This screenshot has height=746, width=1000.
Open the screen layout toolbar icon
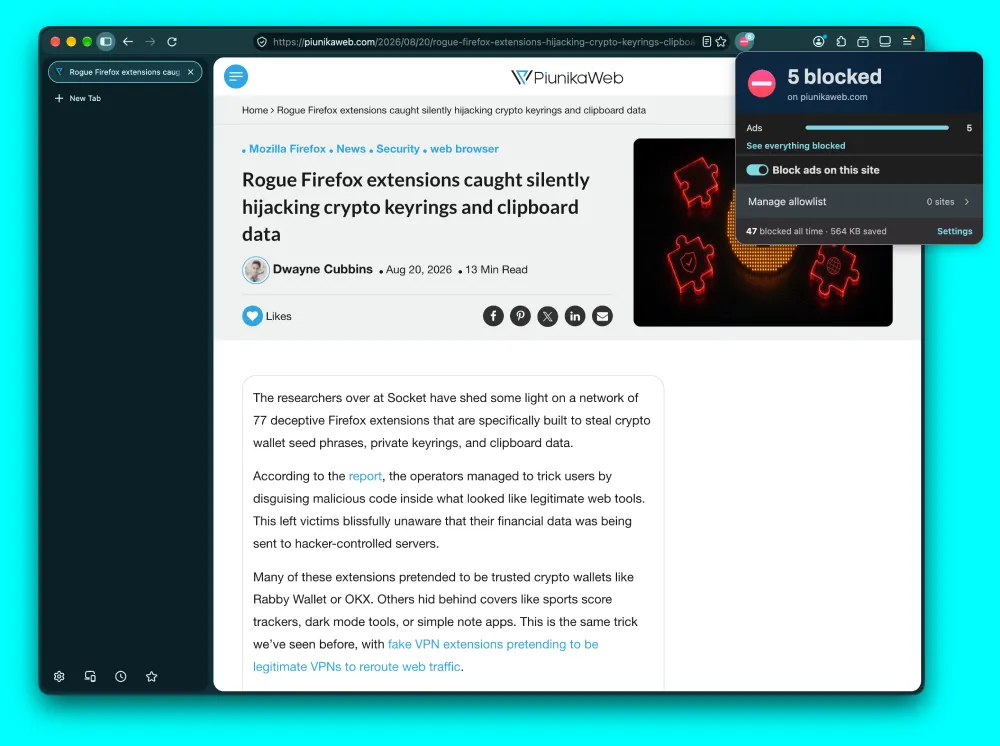point(885,41)
